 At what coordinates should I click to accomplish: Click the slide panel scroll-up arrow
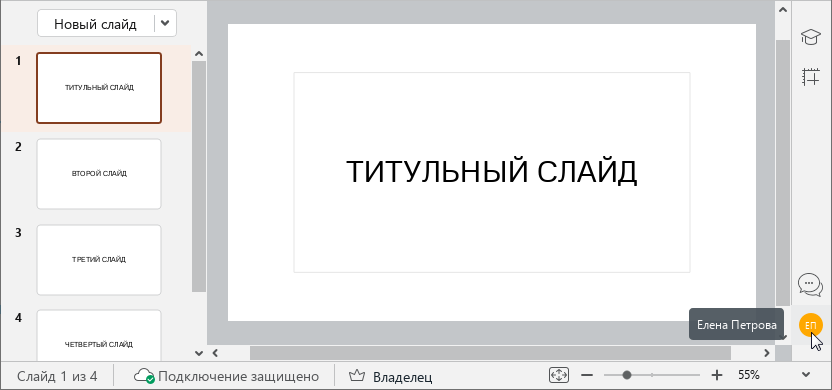[x=199, y=53]
